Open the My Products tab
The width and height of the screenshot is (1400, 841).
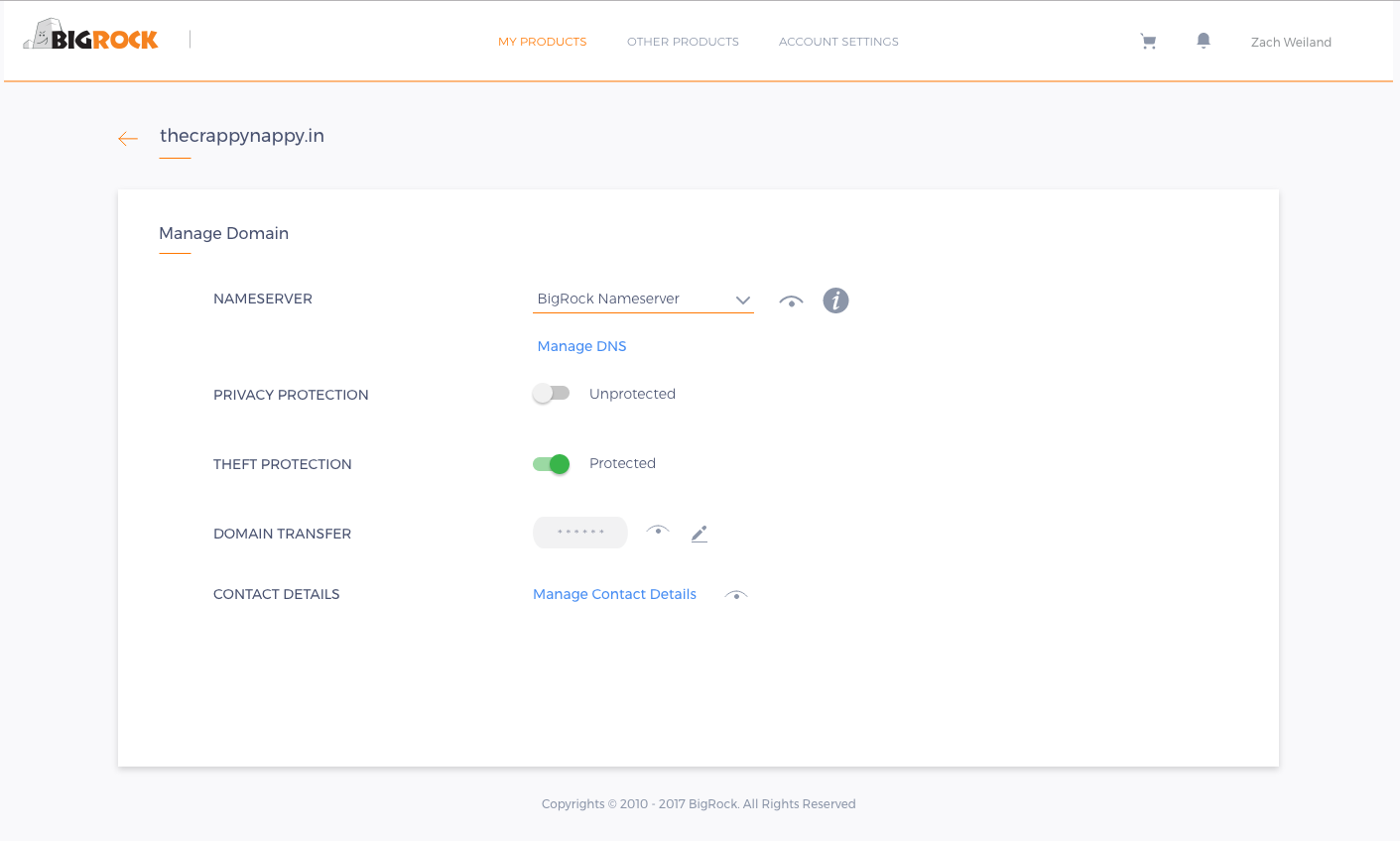[x=543, y=42]
